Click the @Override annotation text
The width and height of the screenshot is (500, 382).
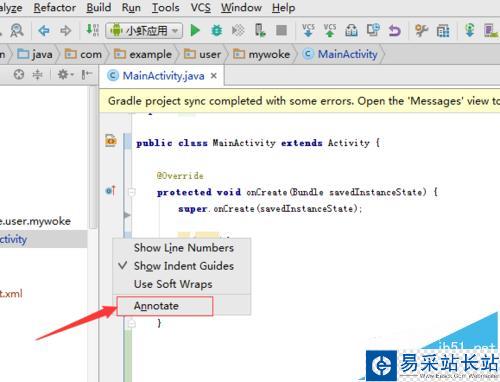click(180, 176)
